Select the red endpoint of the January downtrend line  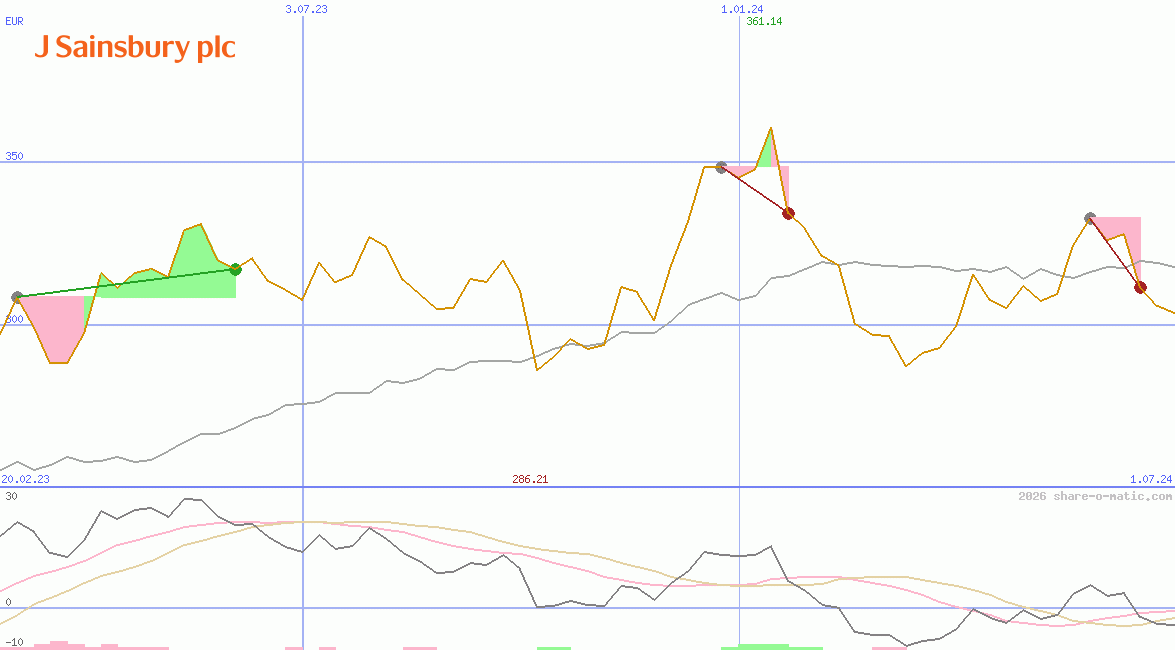point(789,213)
